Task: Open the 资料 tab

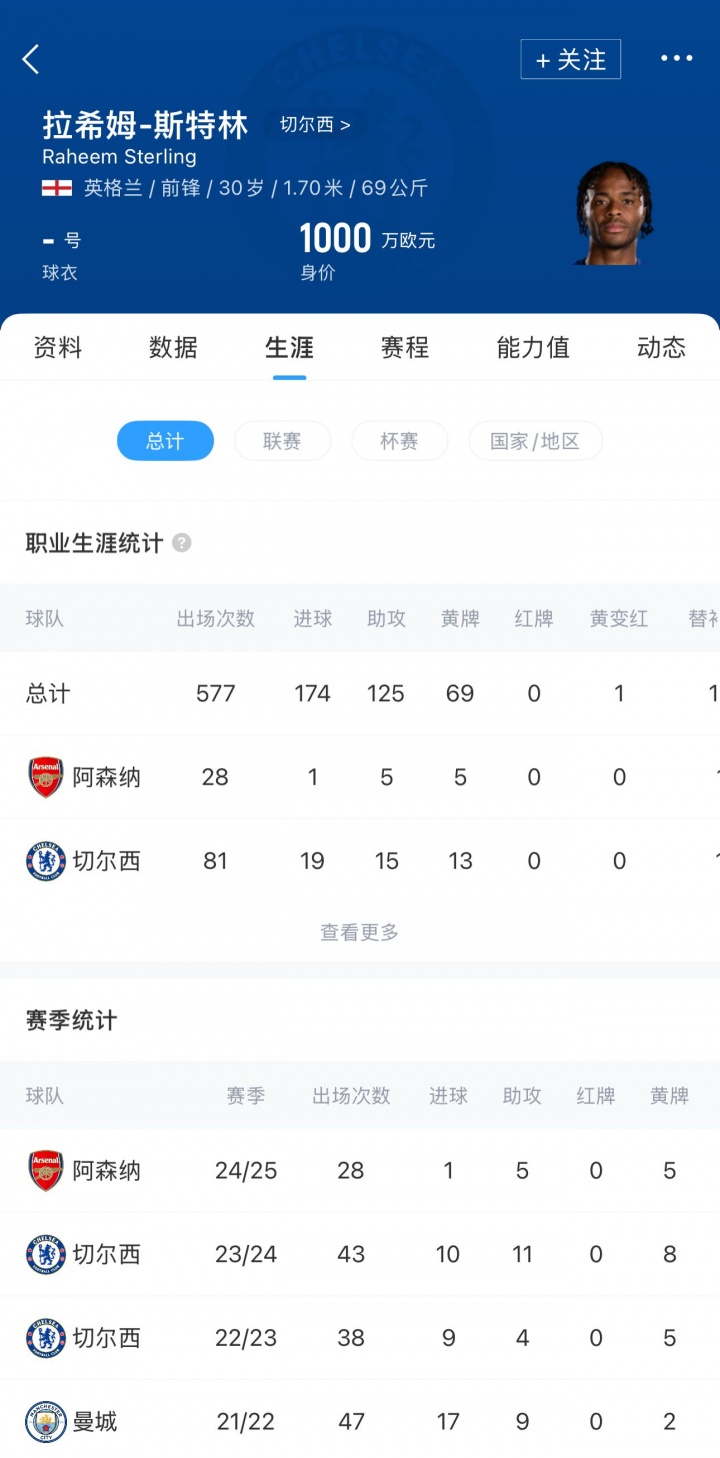Action: (58, 348)
